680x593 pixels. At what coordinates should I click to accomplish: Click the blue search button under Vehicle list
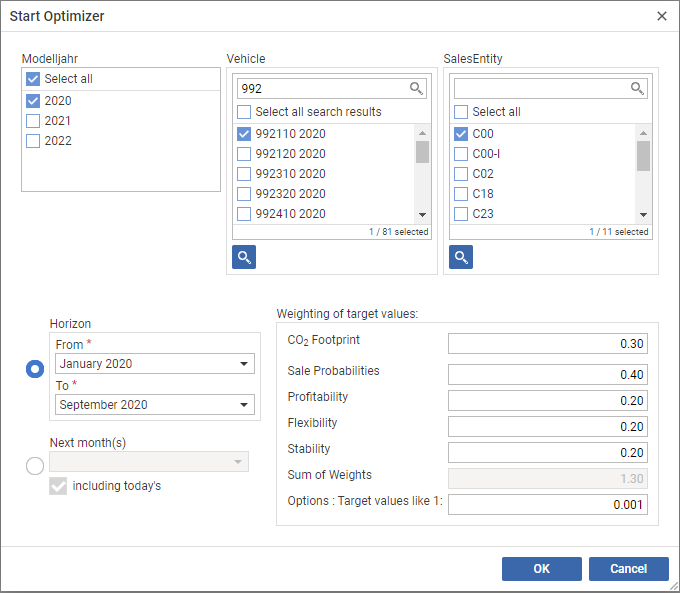click(x=244, y=257)
